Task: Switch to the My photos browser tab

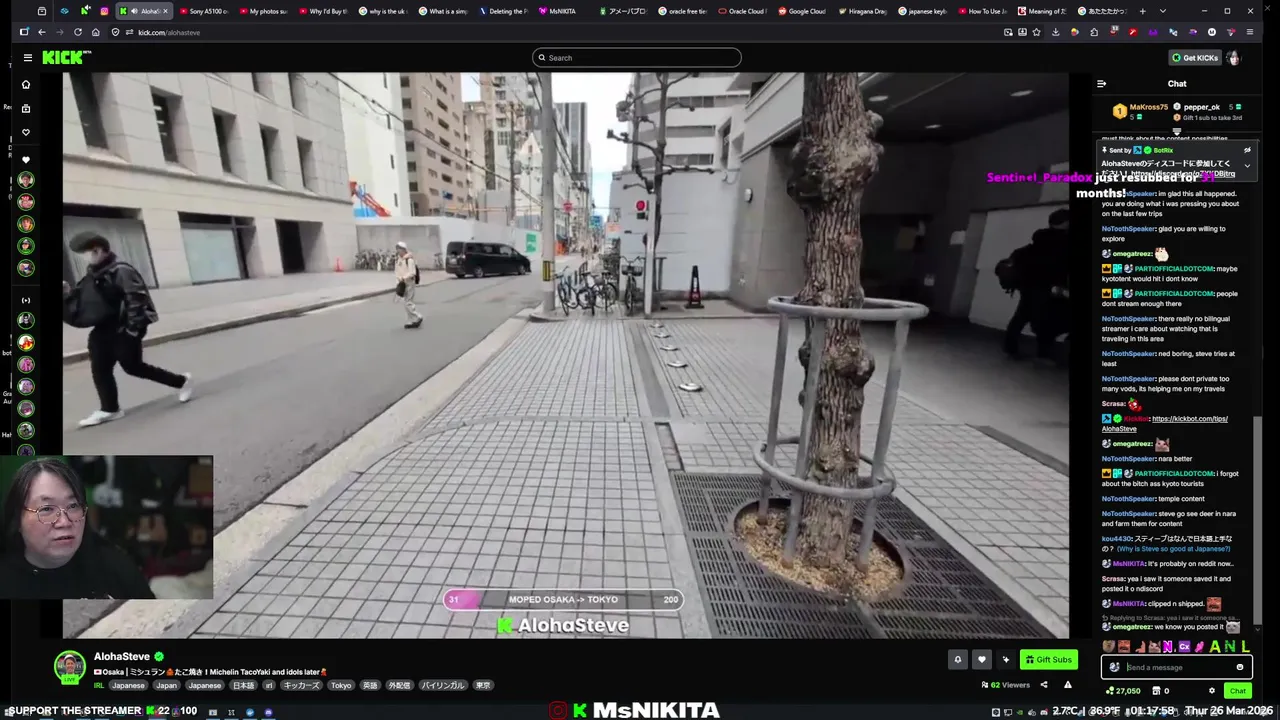Action: 263,11
